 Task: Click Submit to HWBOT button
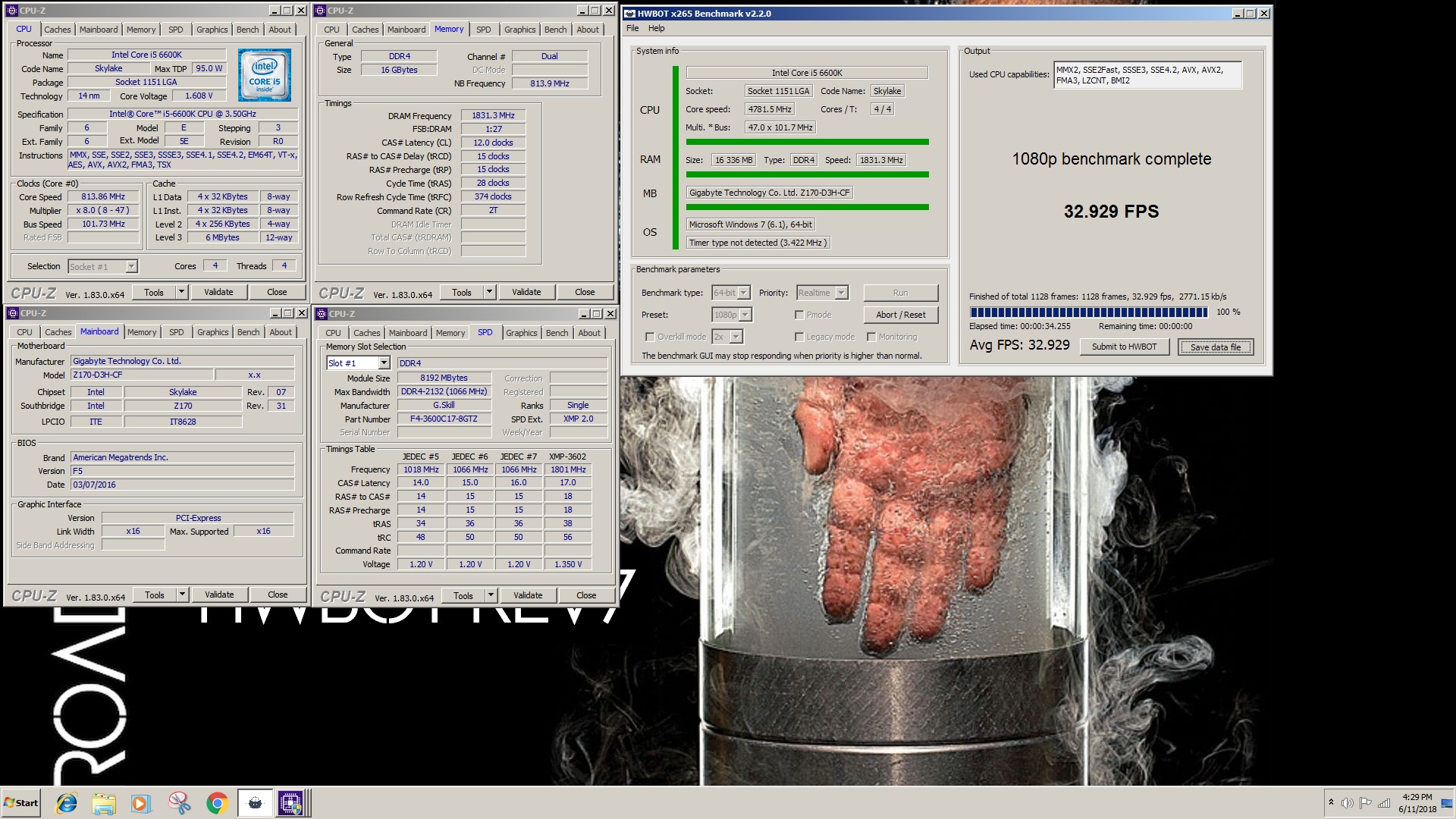(1125, 347)
